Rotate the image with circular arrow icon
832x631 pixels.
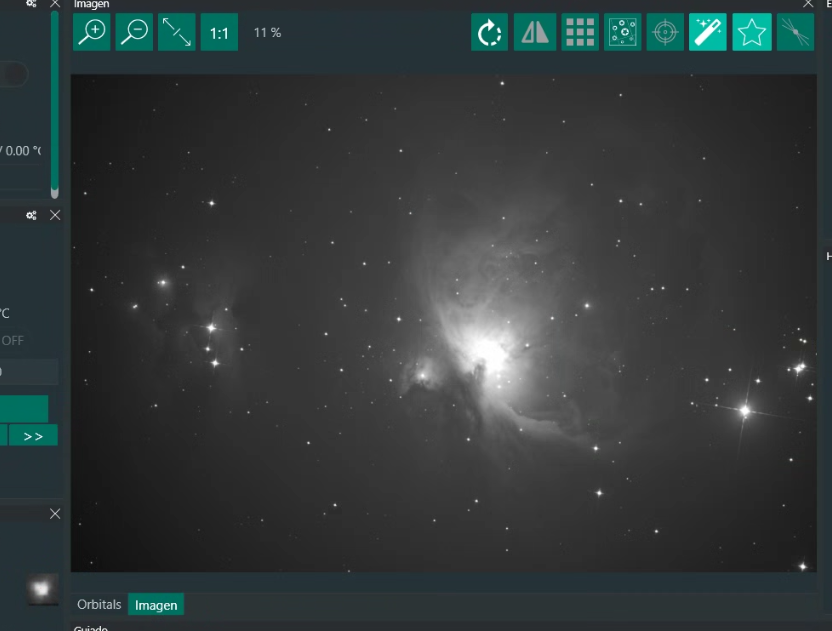coord(489,32)
